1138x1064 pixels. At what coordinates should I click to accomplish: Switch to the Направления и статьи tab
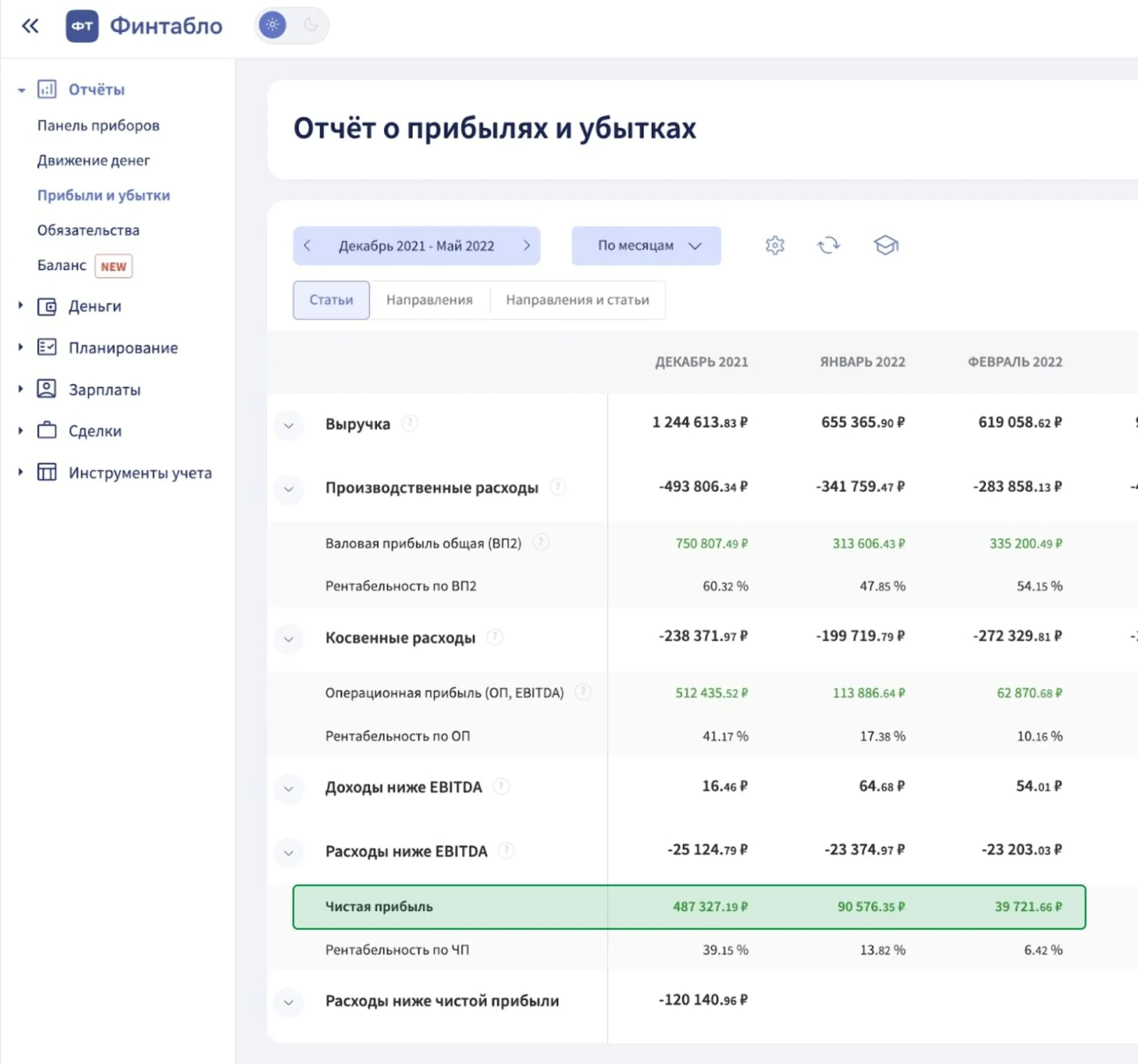[577, 300]
